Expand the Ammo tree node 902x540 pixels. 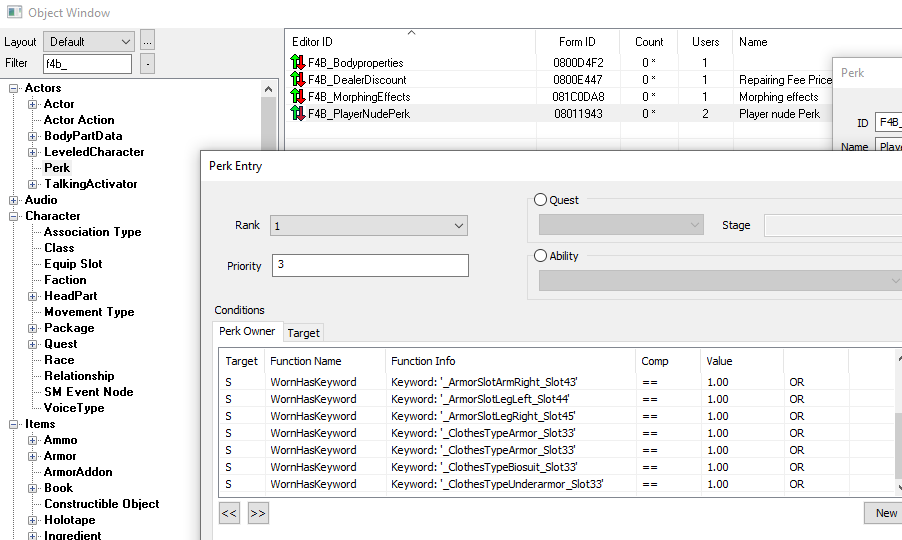point(33,440)
